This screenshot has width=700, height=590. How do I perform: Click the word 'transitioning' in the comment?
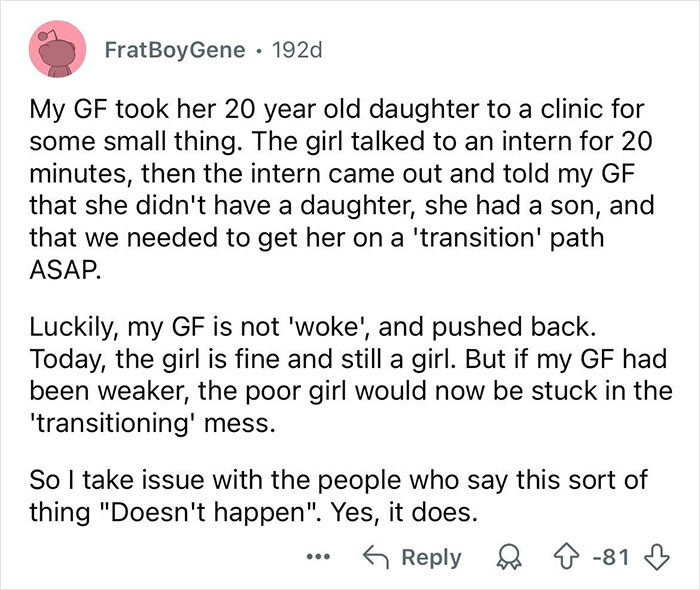tap(113, 424)
